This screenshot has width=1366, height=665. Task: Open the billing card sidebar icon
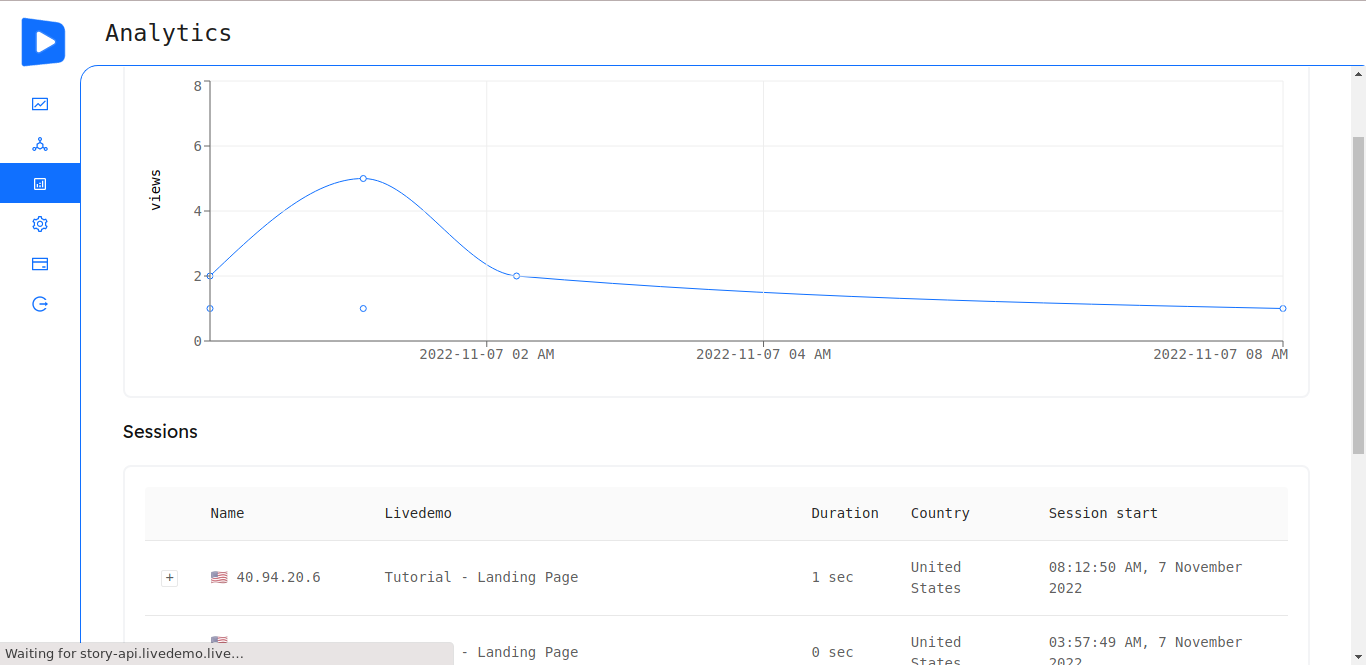click(40, 264)
